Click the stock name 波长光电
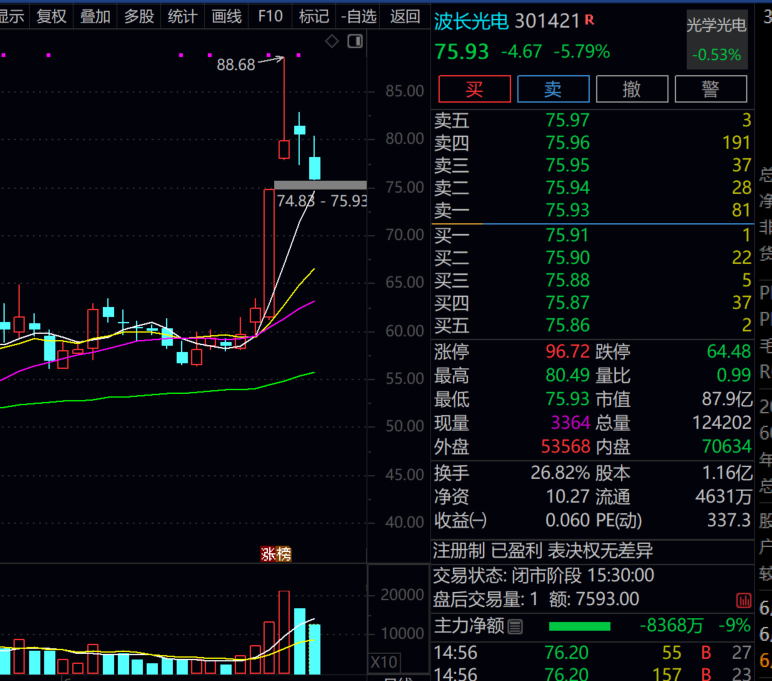 tap(471, 21)
